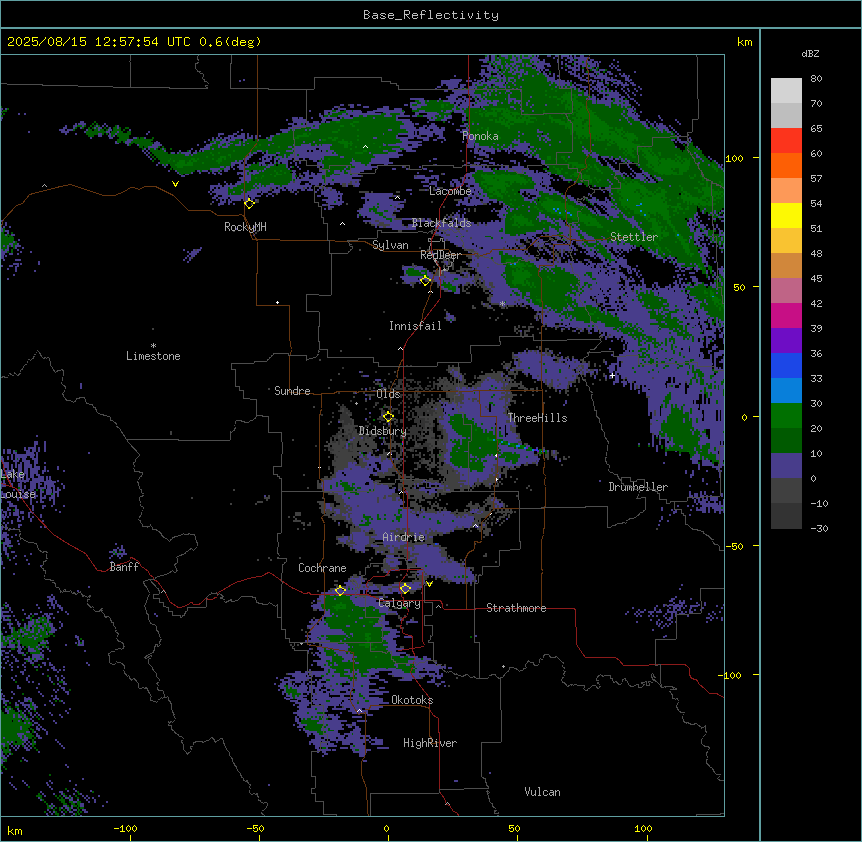Click the Banff label on the map

[x=124, y=567]
